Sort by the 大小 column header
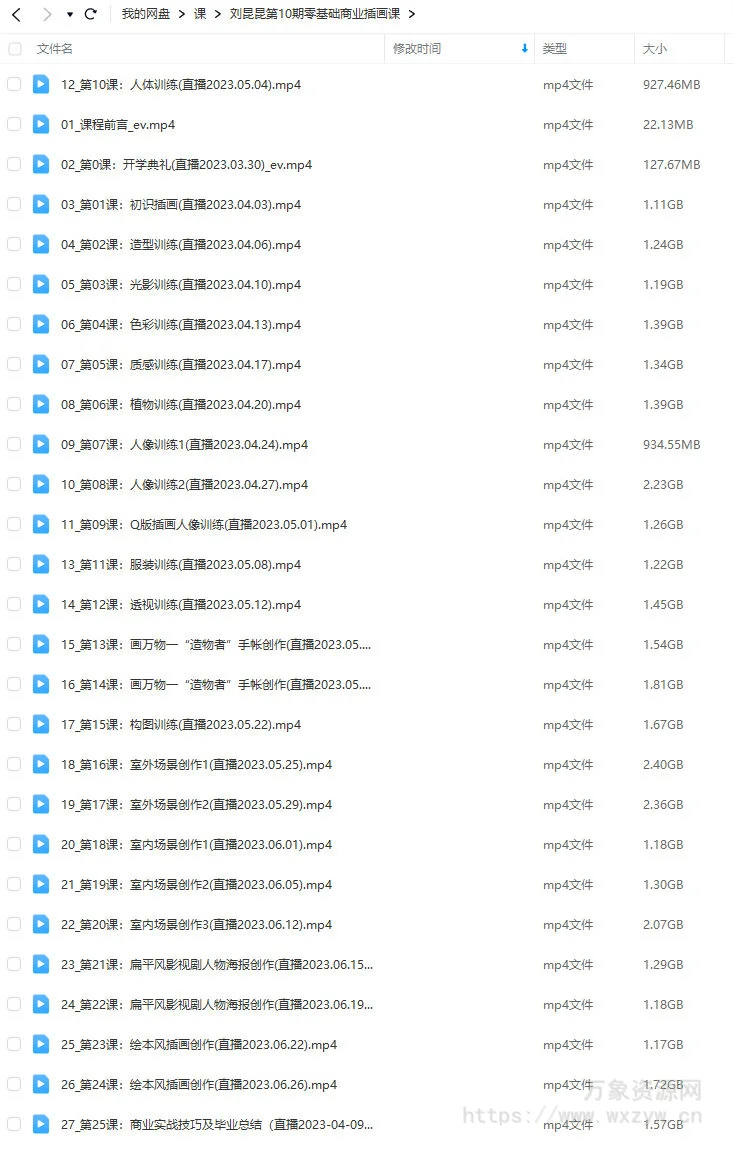Screen dimensions: 733x1150 pos(654,48)
